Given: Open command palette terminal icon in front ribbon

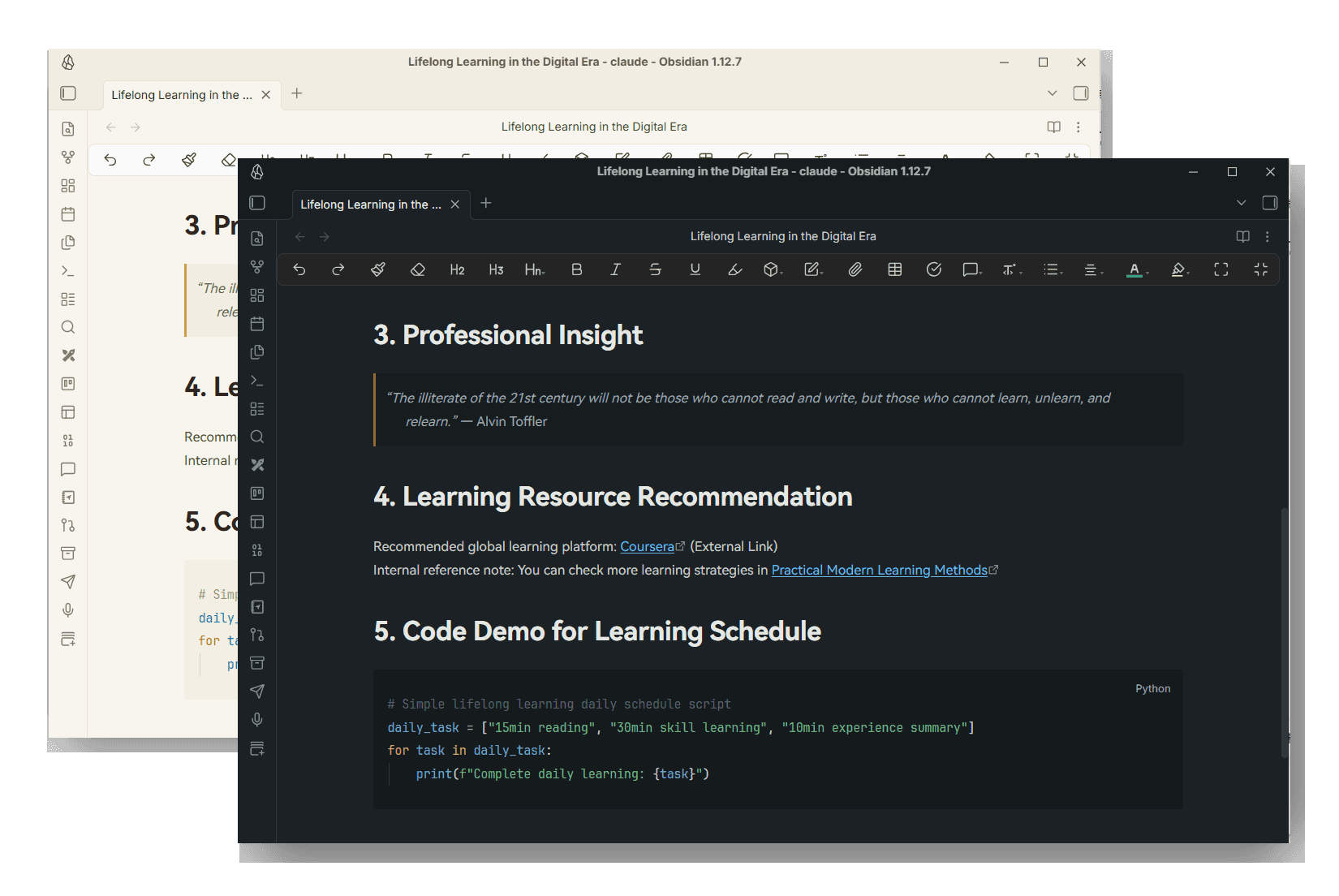Looking at the screenshot, I should click(x=257, y=381).
